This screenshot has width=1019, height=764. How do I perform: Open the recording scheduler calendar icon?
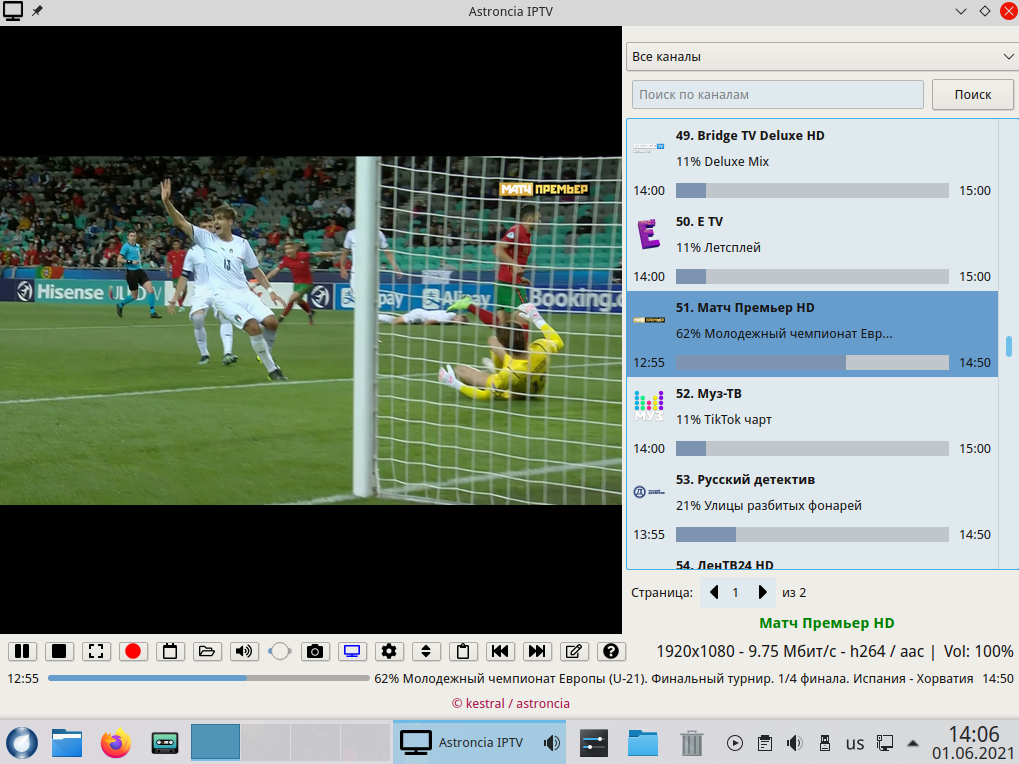[x=170, y=651]
